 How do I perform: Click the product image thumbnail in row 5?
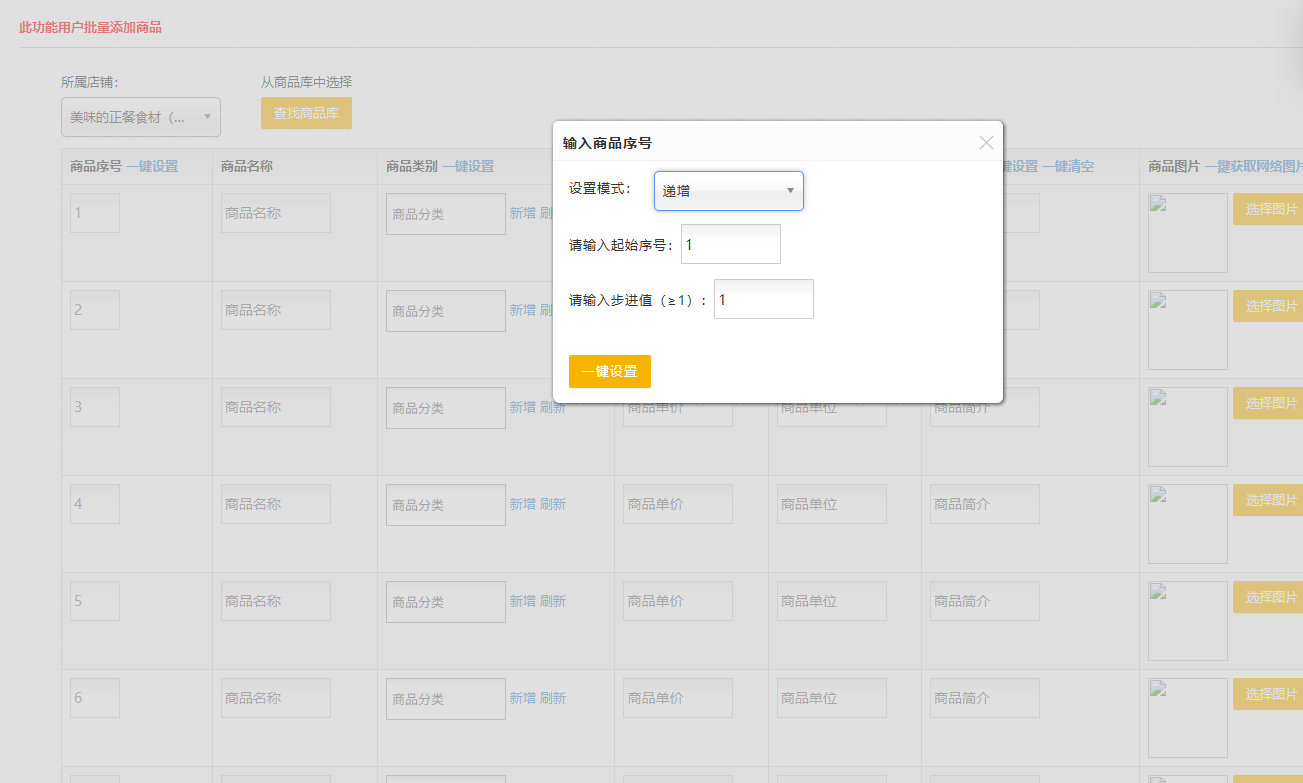pos(1188,621)
